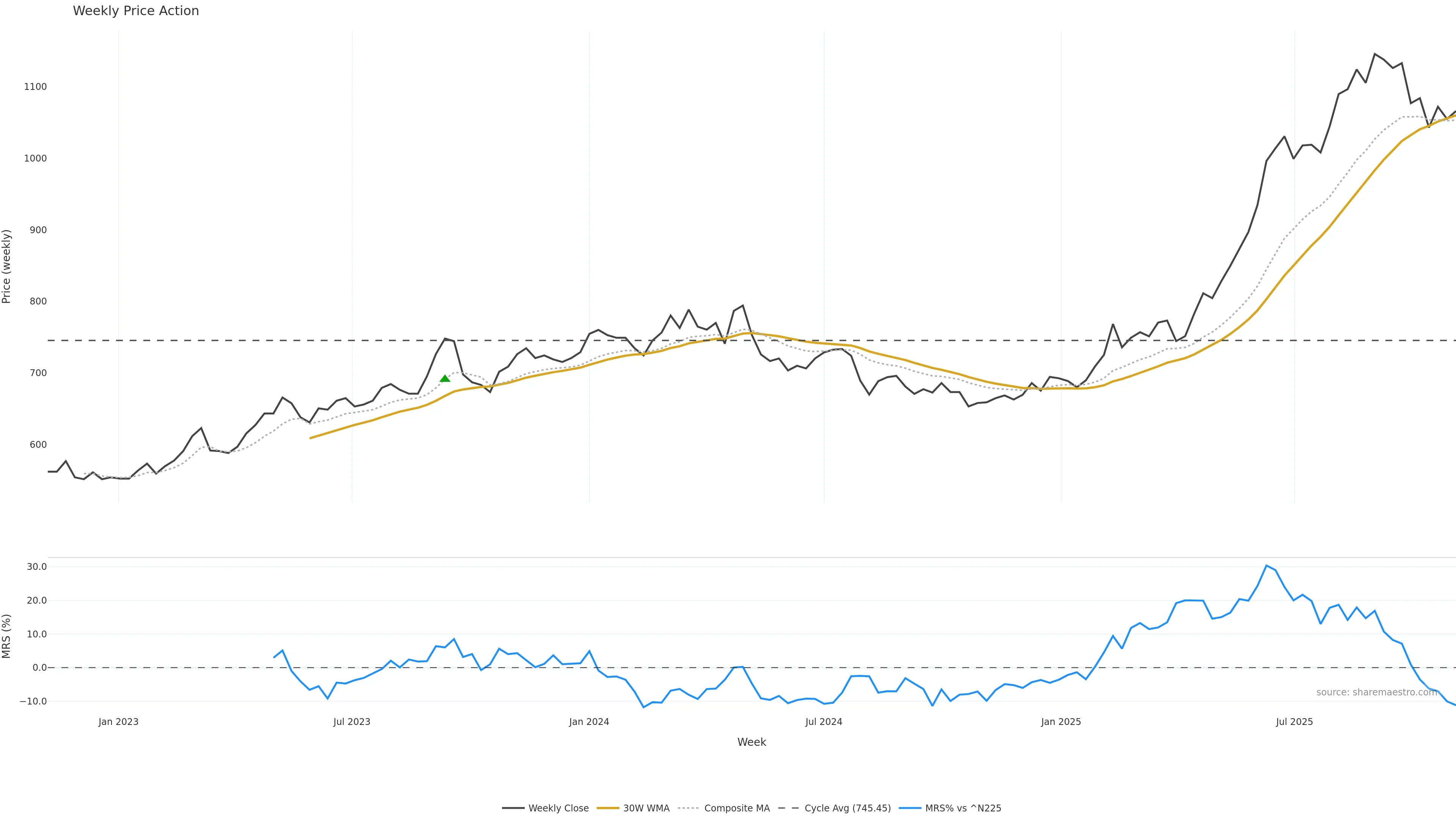This screenshot has height=819, width=1456.
Task: Click the Jan 2025 x-axis label
Action: click(x=1061, y=722)
